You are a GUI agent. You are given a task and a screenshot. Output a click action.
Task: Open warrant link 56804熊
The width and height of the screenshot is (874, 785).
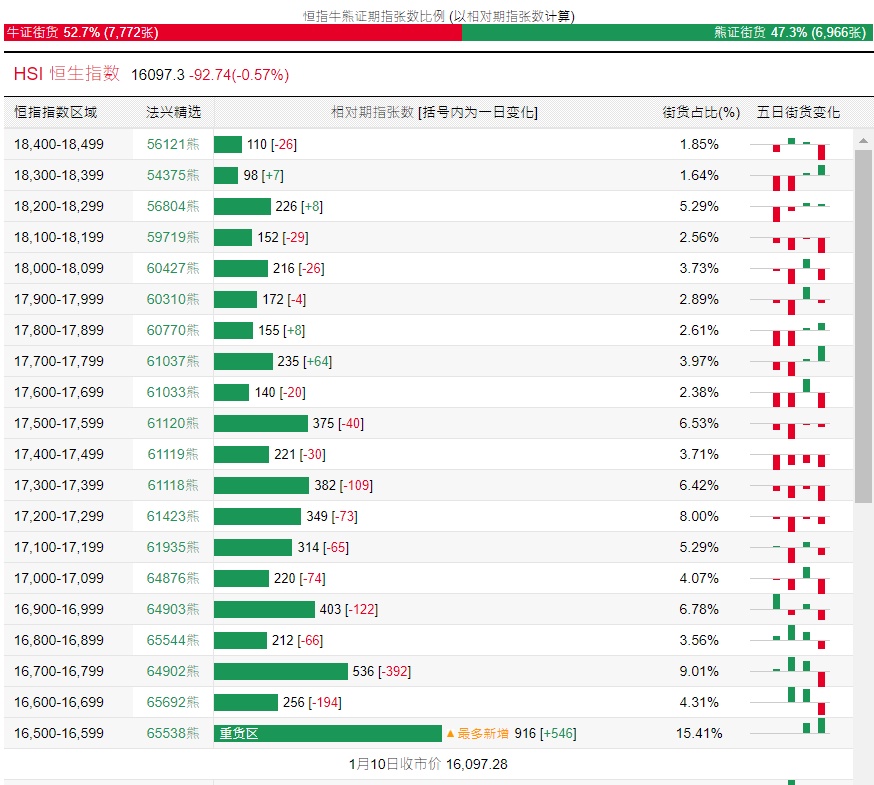point(173,206)
